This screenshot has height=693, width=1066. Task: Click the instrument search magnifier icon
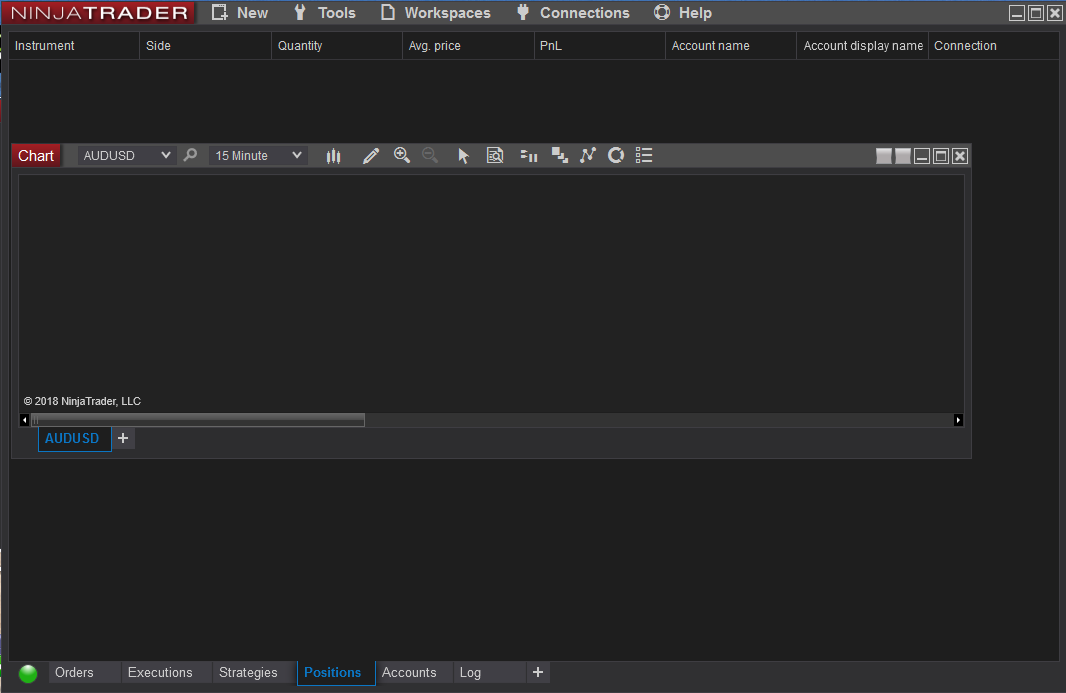coord(190,156)
